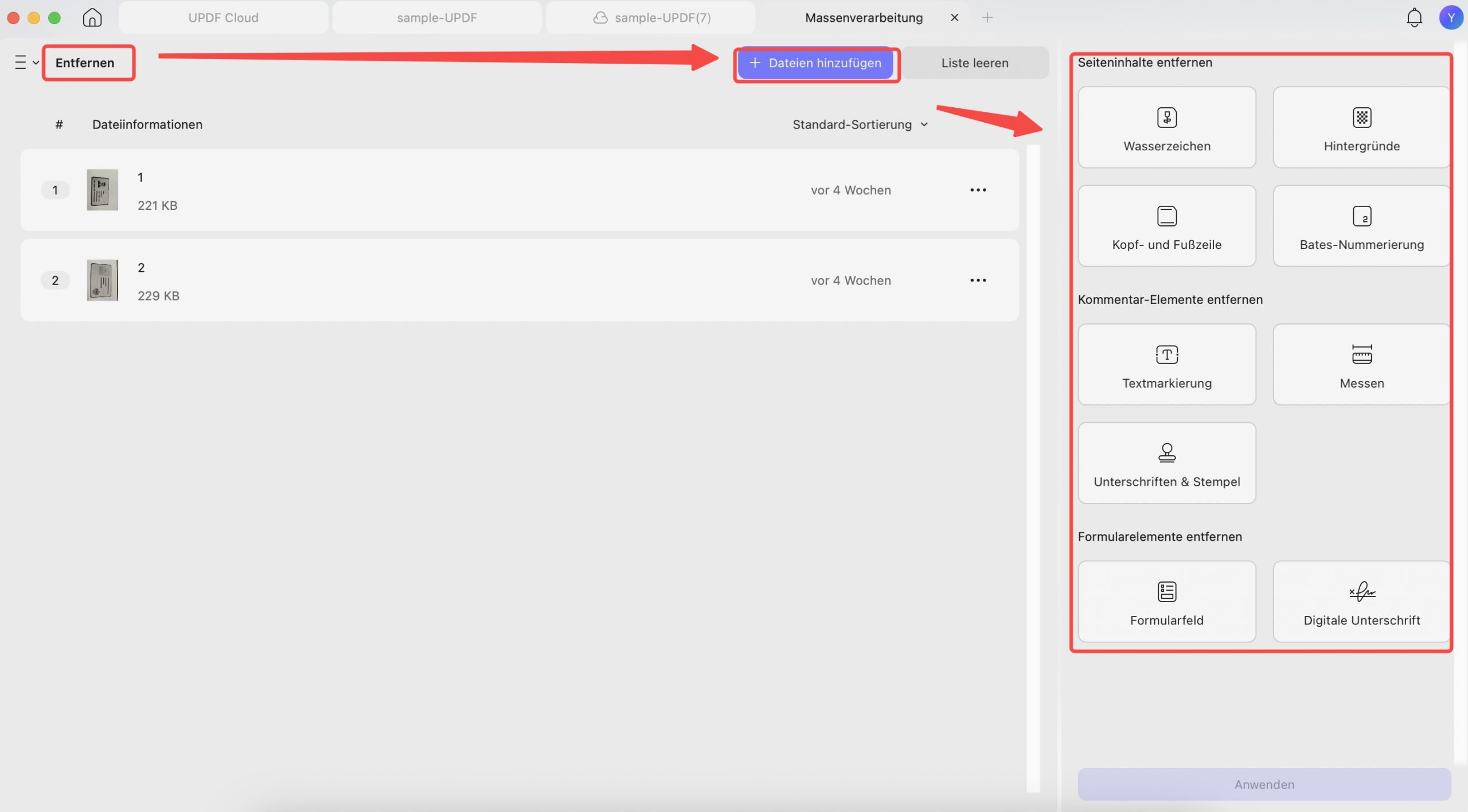Click 'Formularelemente entfernen' heading
This screenshot has height=812, width=1468.
[1159, 536]
